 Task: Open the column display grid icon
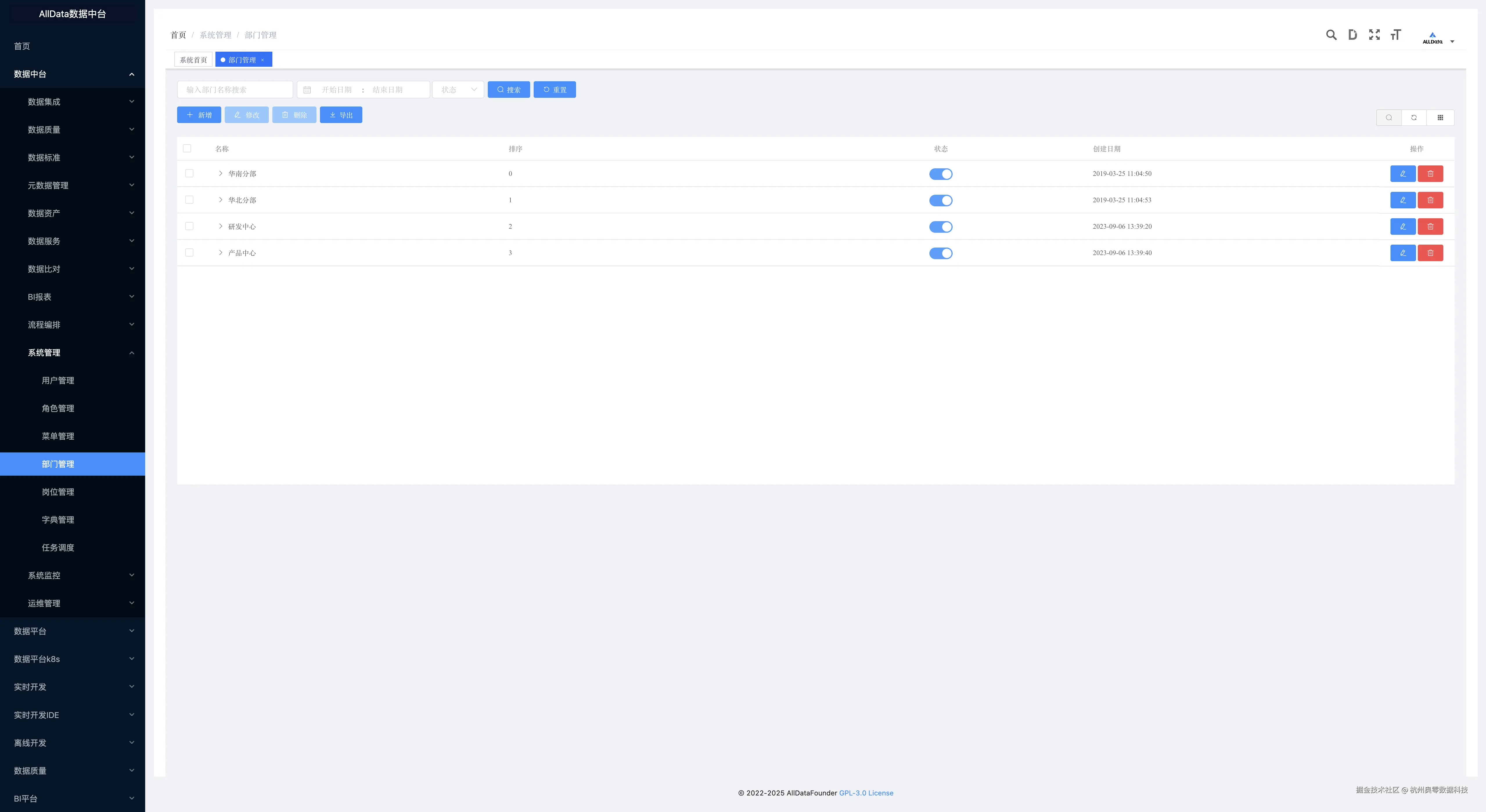coord(1440,118)
